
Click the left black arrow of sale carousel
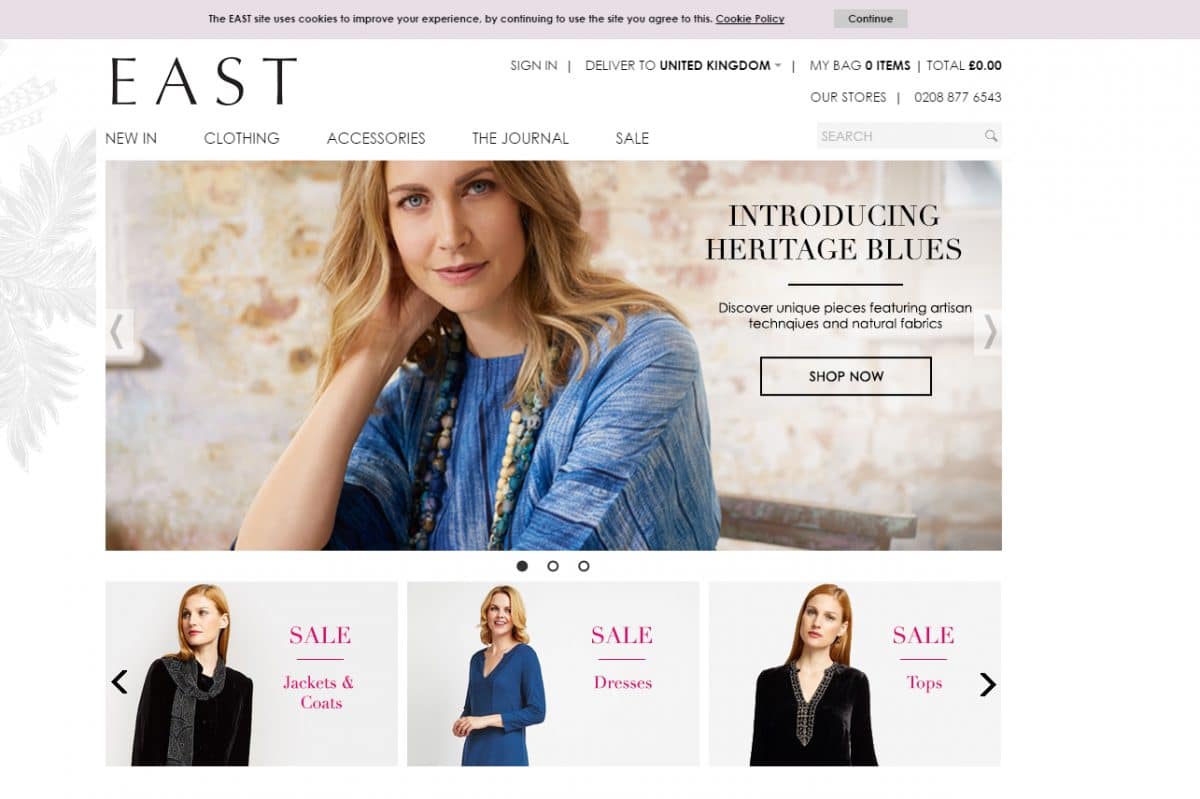click(x=120, y=682)
